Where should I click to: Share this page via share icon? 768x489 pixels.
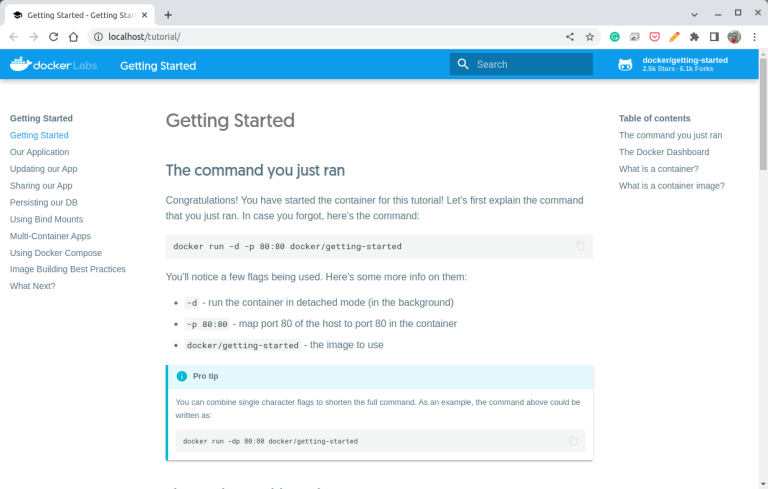pyautogui.click(x=570, y=36)
